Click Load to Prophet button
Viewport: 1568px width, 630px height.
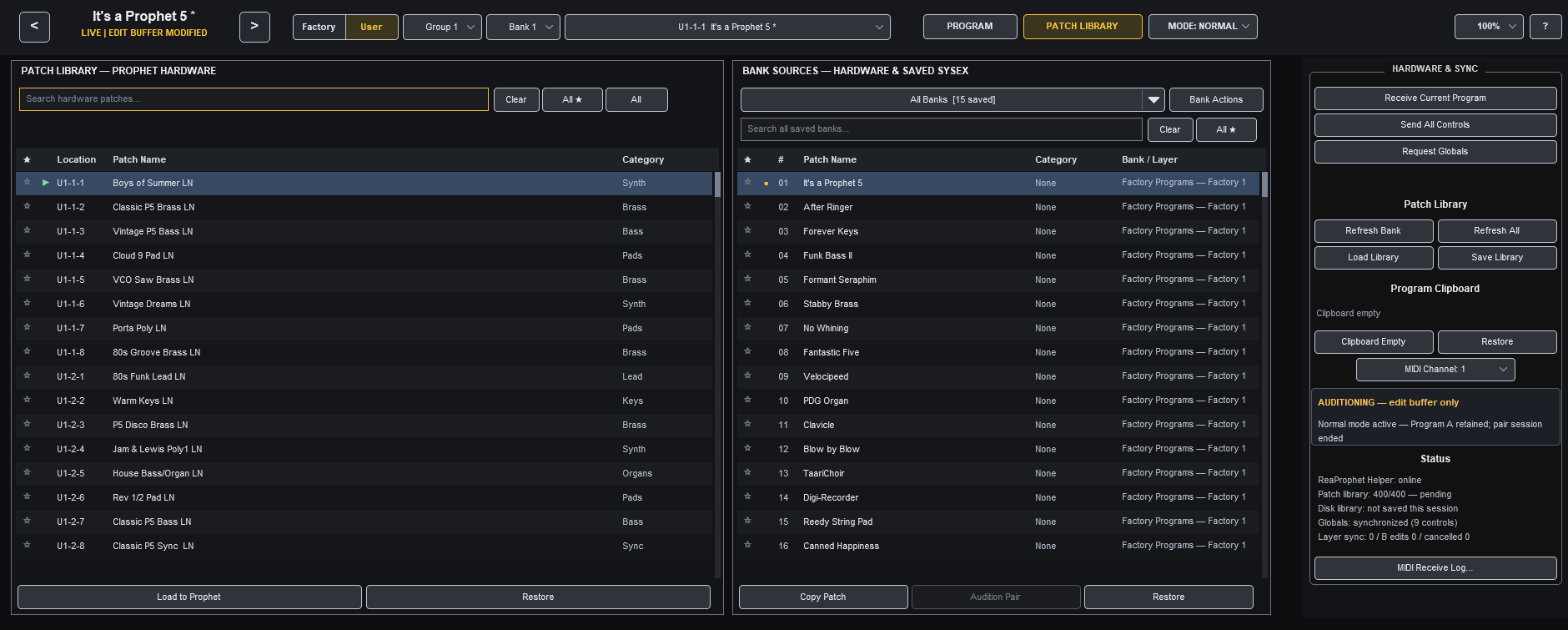(x=189, y=597)
